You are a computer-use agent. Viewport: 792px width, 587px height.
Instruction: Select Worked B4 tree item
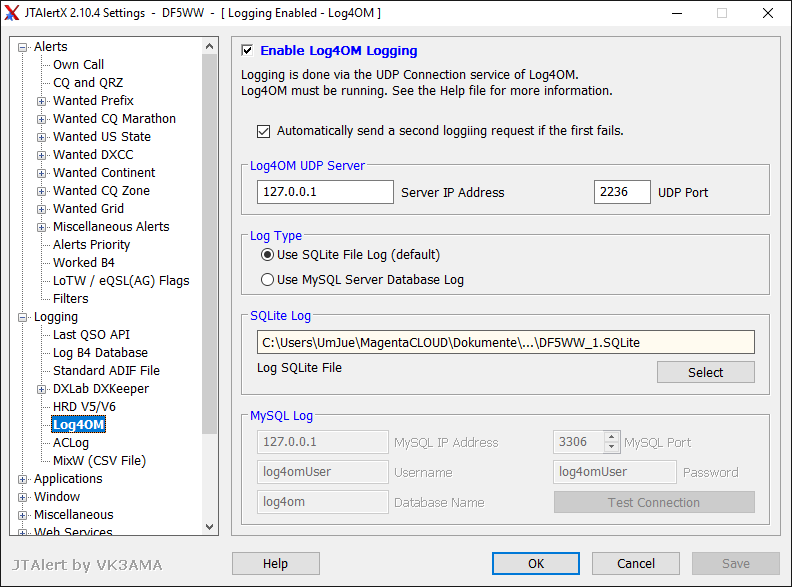tap(84, 263)
